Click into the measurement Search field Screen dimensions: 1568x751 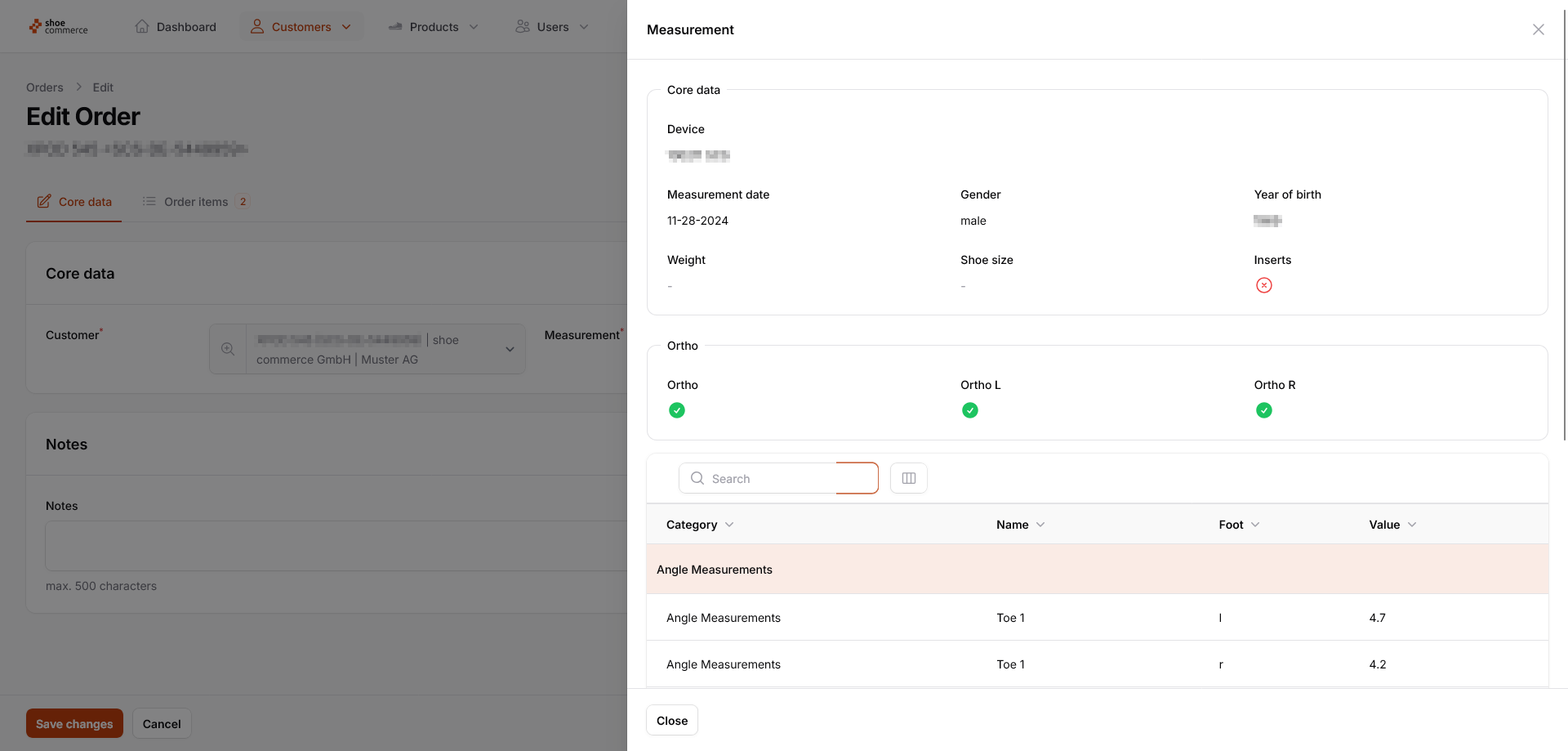point(772,478)
